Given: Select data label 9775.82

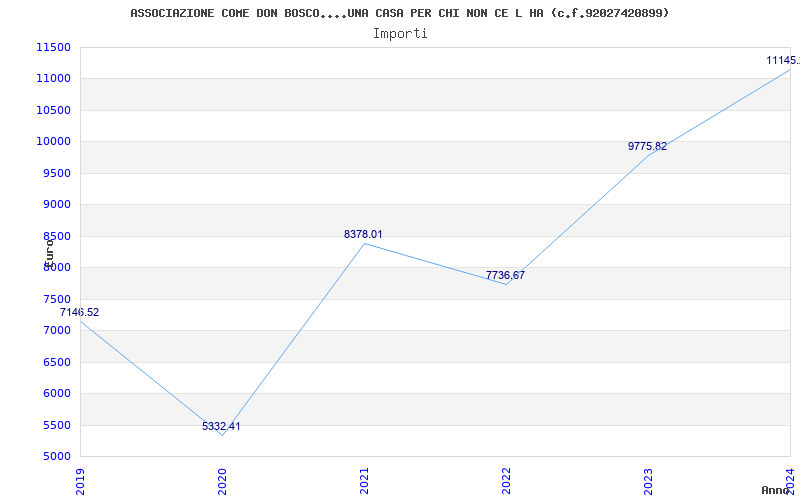Looking at the screenshot, I should tap(647, 146).
